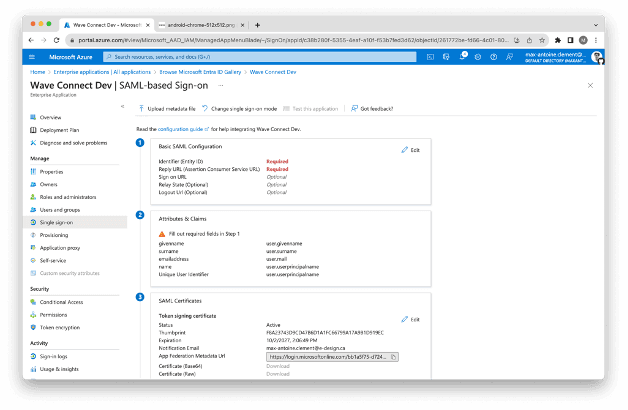
Task: Click the Got feedback icon
Action: 355,108
